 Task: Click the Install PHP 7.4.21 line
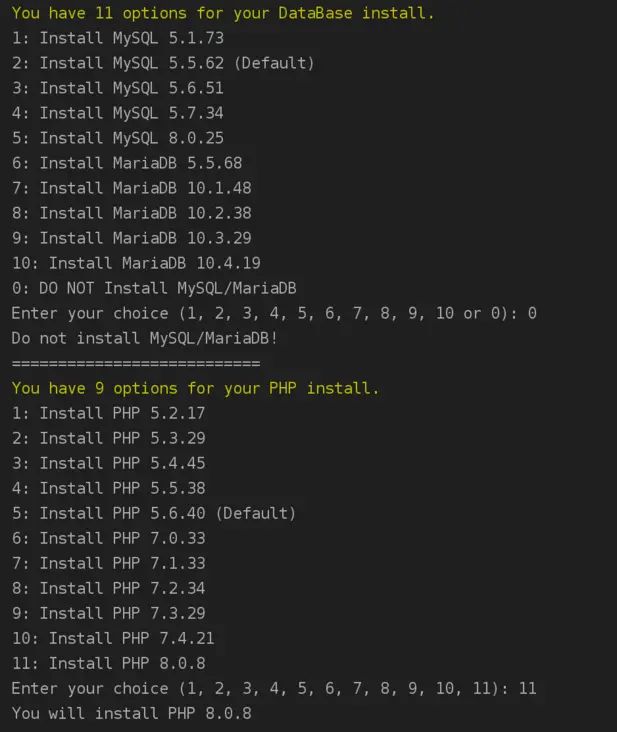(x=113, y=638)
